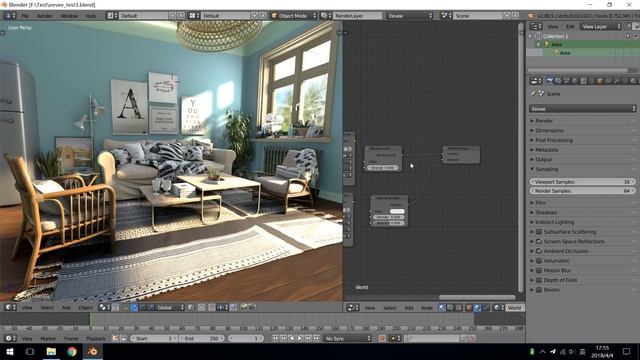Viewport: 640px width, 360px height.
Task: Select Object shader type icon in node editor
Action: [x=469, y=308]
